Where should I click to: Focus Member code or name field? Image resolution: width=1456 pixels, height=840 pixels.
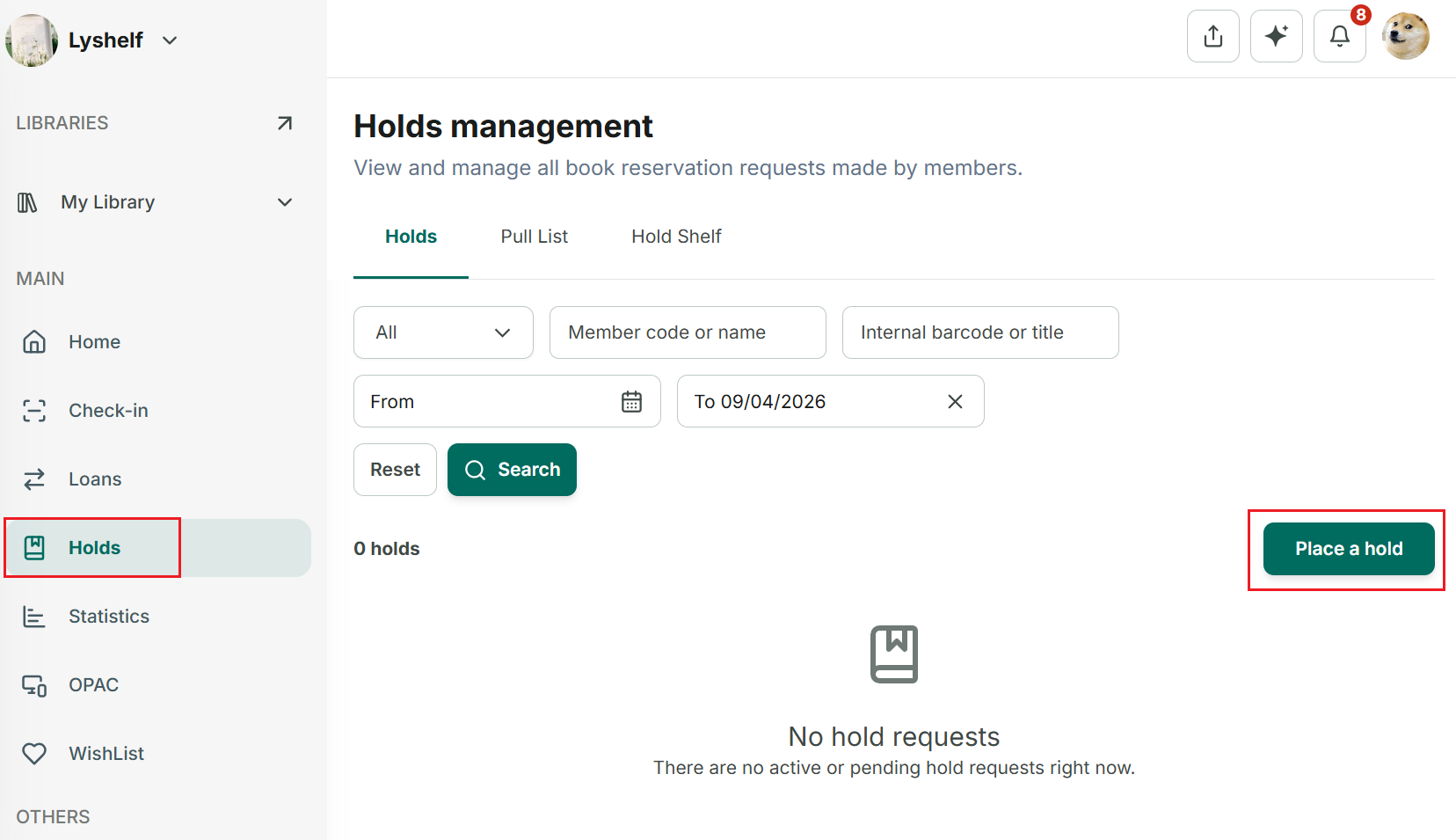pyautogui.click(x=688, y=332)
